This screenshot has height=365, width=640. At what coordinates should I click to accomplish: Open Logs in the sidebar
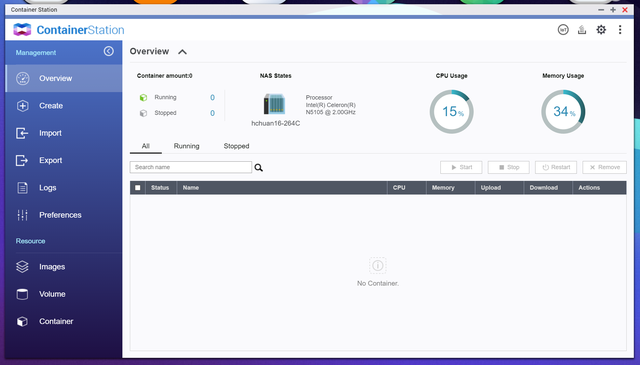(64, 188)
